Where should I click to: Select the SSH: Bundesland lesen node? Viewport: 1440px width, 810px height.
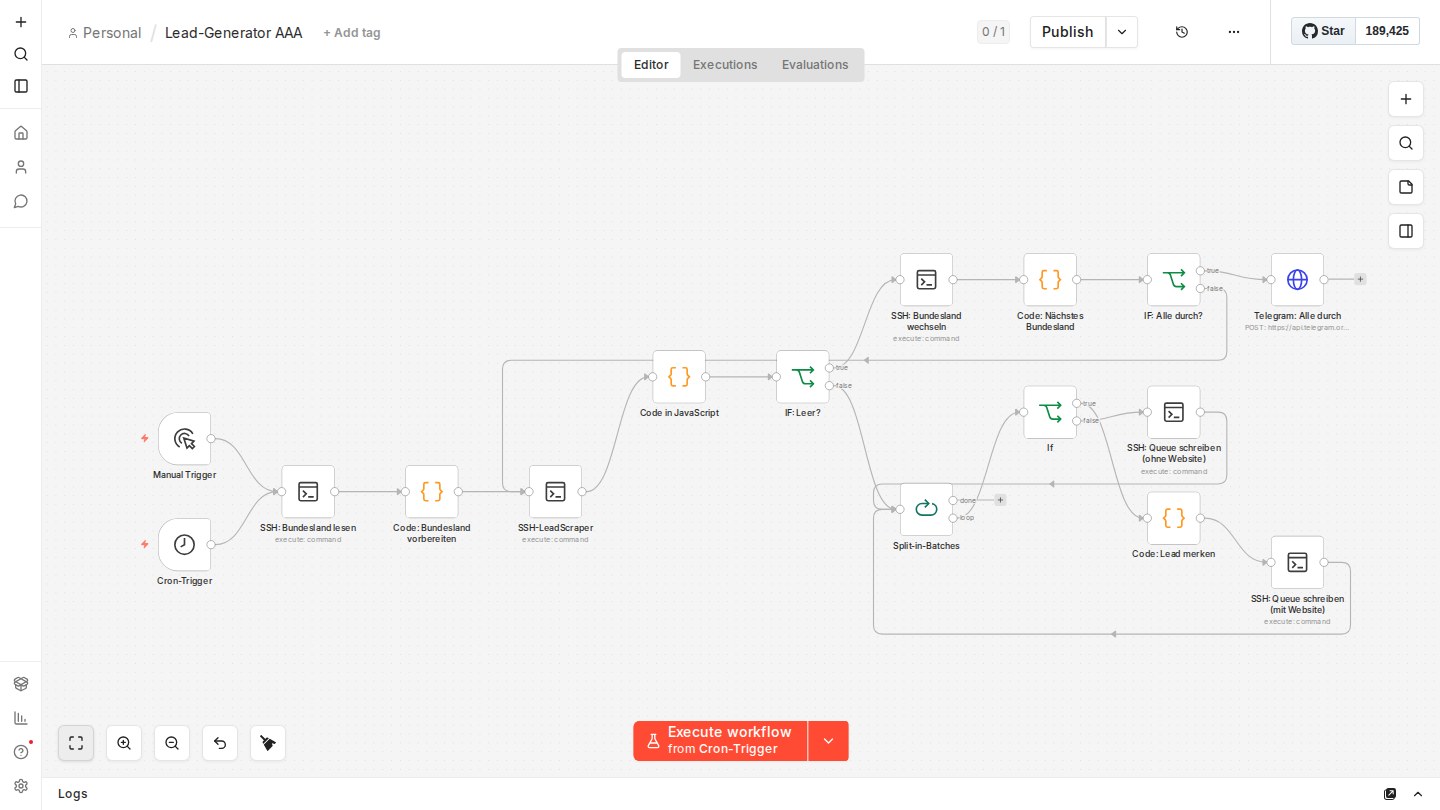point(308,492)
